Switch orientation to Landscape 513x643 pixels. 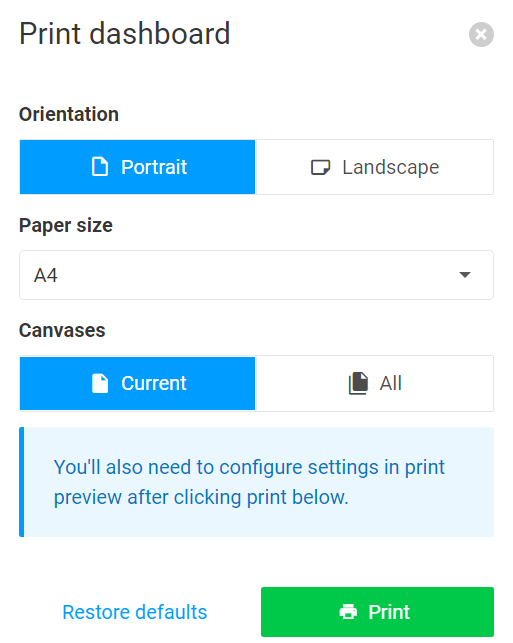point(375,167)
